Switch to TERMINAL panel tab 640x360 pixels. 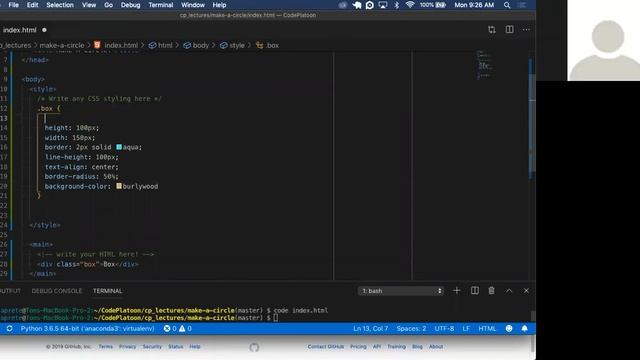coord(107,291)
